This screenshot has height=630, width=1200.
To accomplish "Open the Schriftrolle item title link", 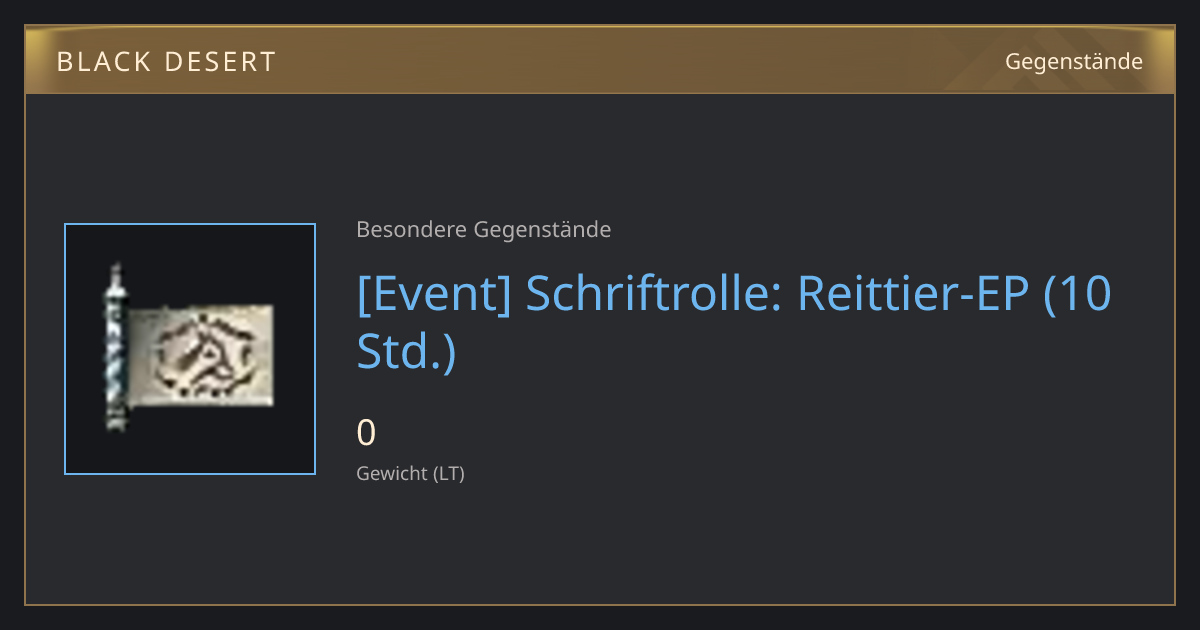I will 734,323.
